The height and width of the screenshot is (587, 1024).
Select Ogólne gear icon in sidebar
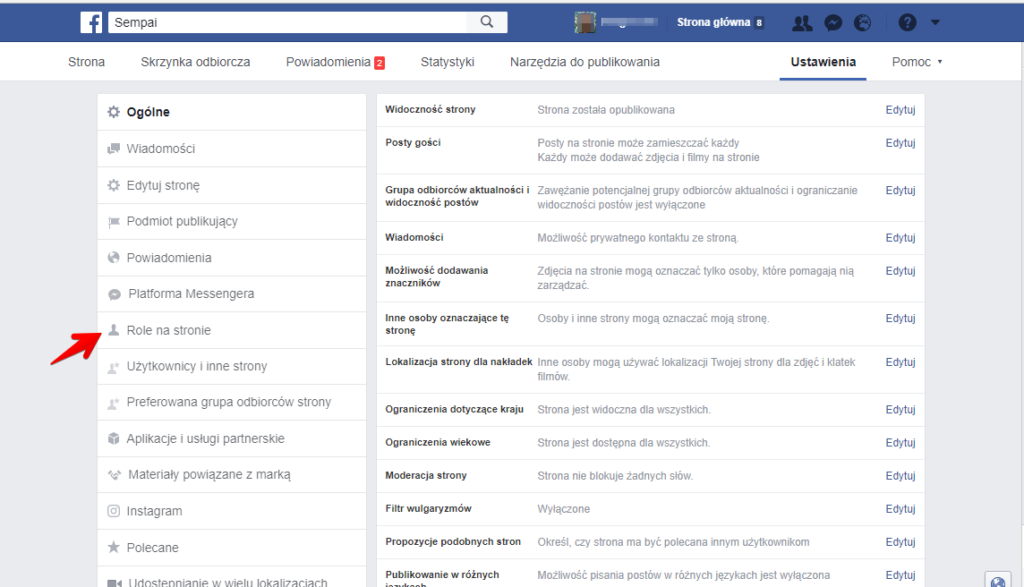114,112
